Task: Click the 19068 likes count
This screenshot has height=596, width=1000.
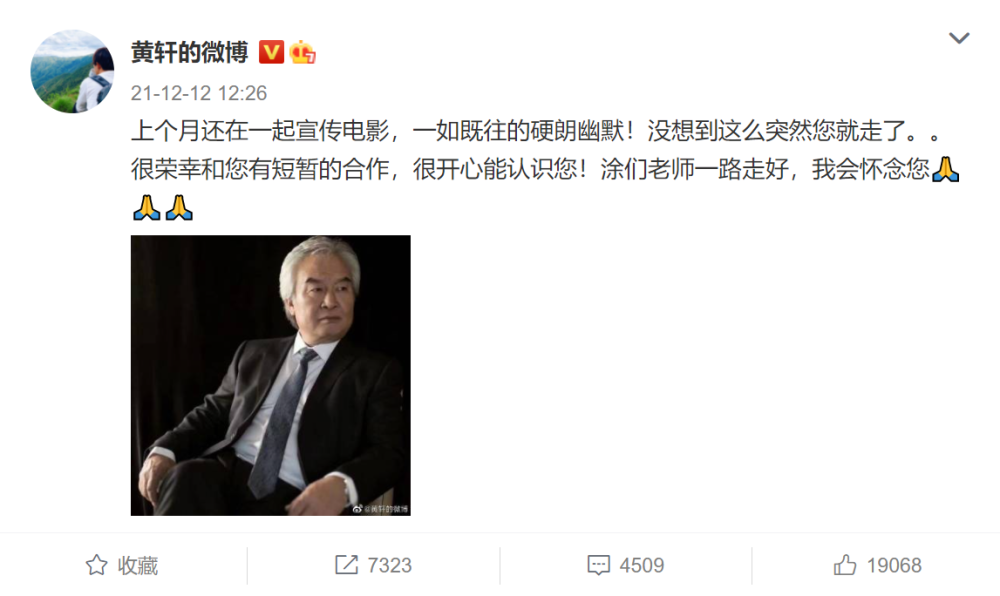Action: (x=894, y=565)
